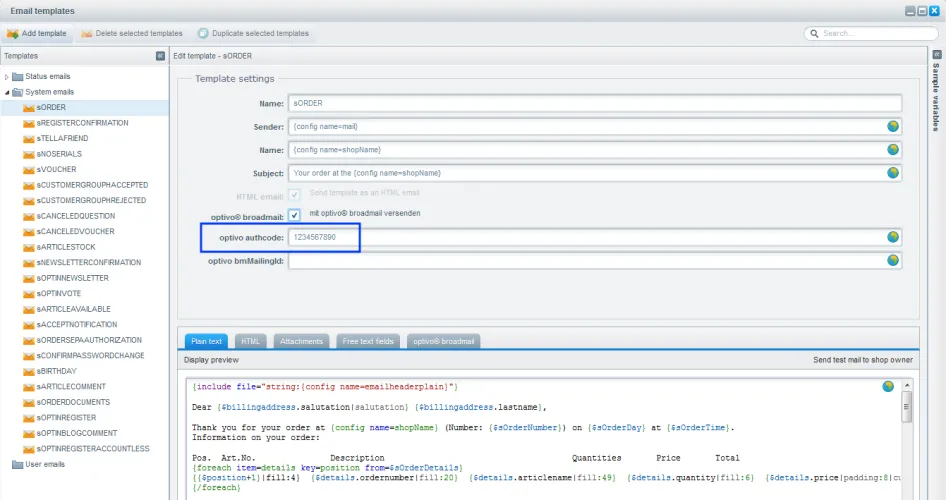Switch to the Plain text tab
Viewport: 946px width, 500px height.
tap(206, 341)
